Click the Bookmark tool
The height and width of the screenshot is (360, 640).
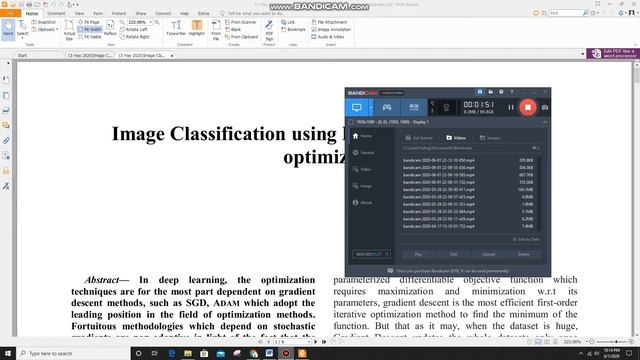(x=293, y=29)
